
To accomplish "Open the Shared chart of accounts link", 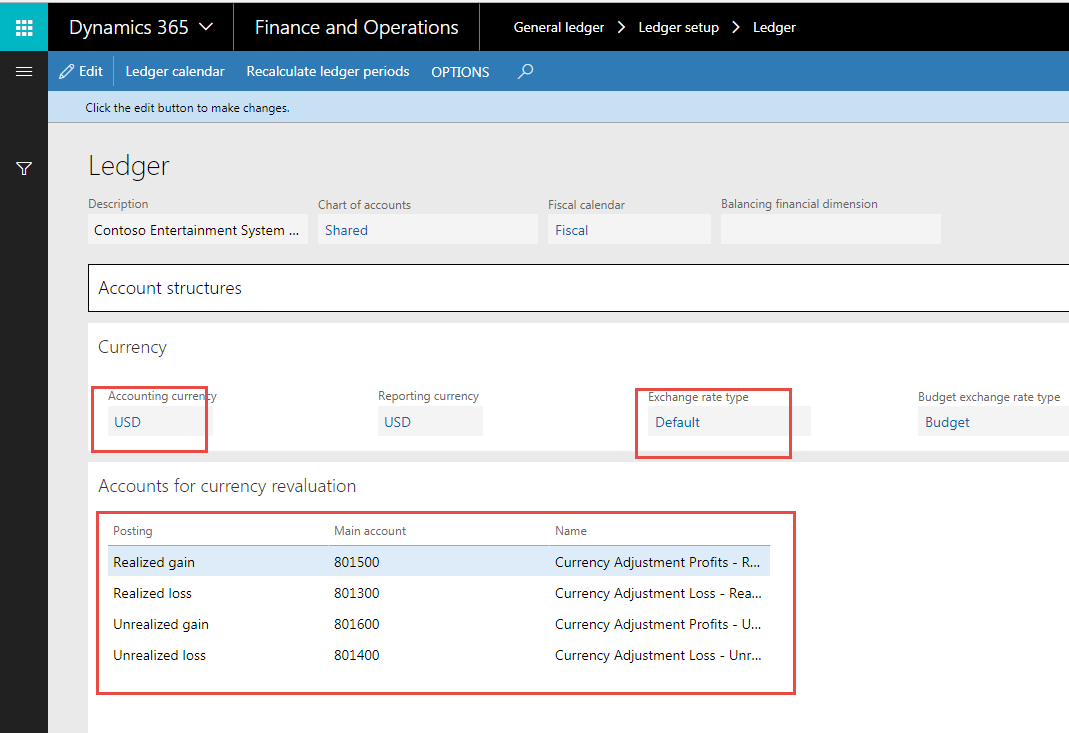I will point(346,230).
